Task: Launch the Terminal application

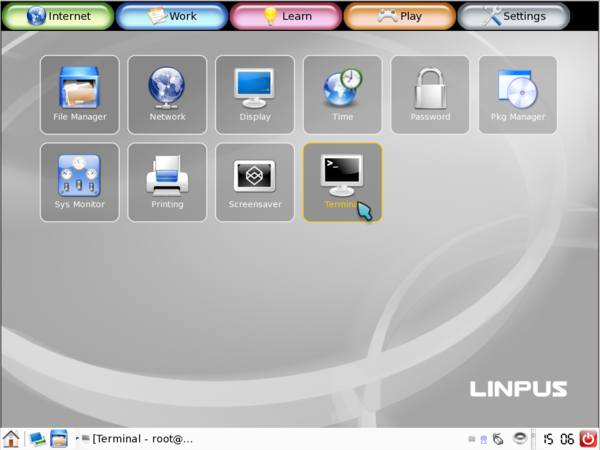Action: pyautogui.click(x=343, y=182)
